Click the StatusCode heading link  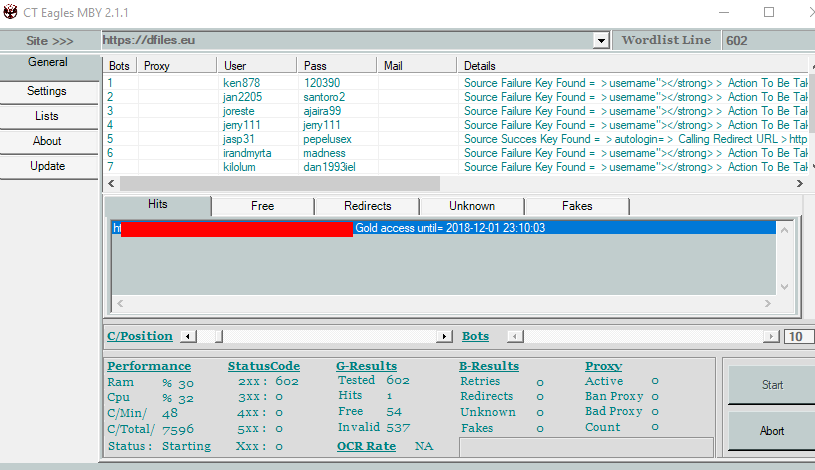pyautogui.click(x=264, y=366)
